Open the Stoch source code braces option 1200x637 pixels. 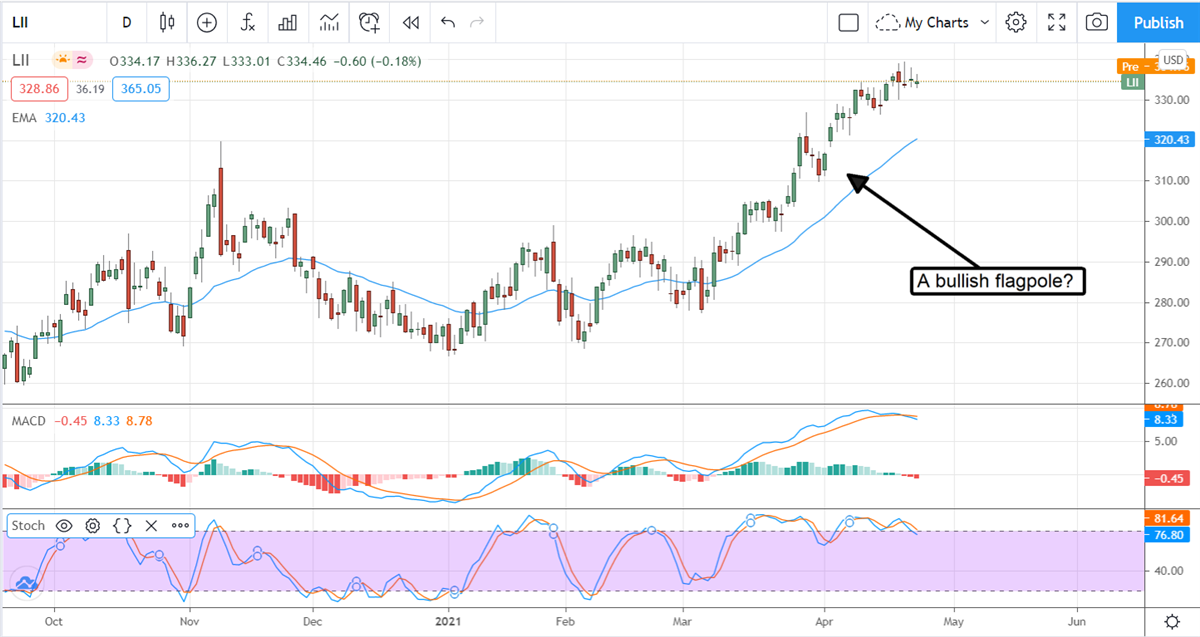tap(123, 525)
